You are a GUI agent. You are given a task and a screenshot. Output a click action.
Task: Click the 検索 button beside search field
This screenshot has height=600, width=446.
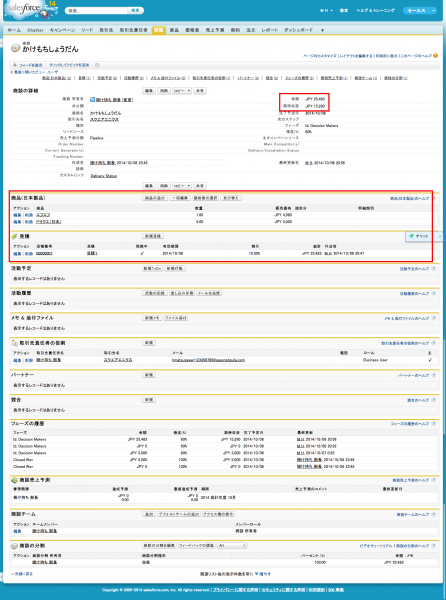[135, 11]
